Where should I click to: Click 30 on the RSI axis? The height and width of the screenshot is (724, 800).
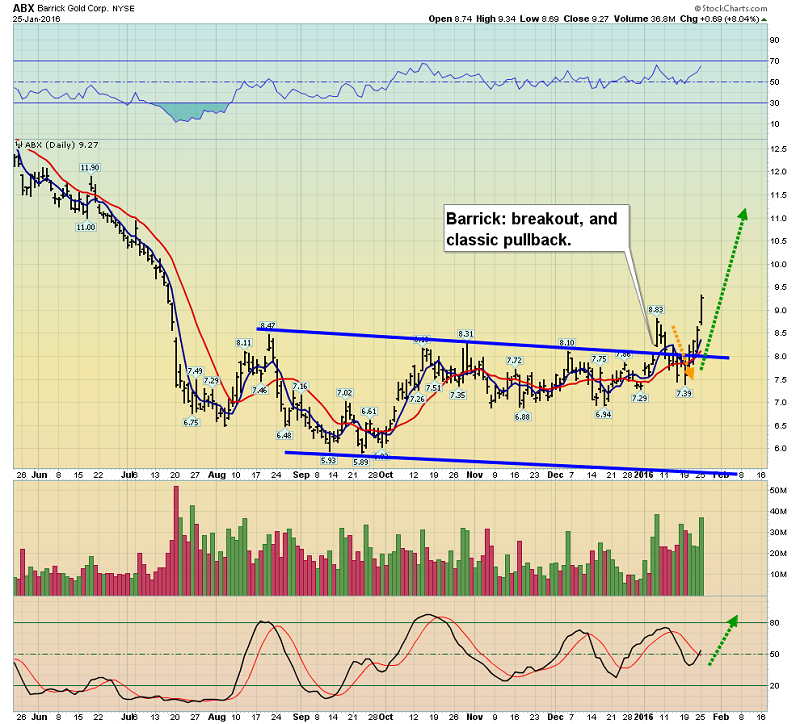(774, 103)
